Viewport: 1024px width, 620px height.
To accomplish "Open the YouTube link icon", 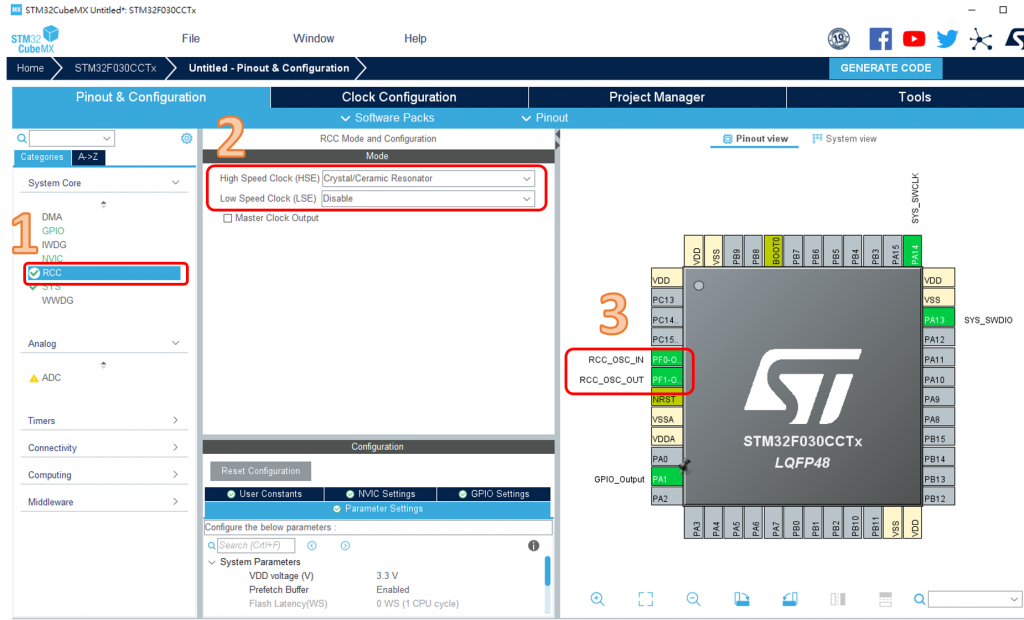I will 914,39.
